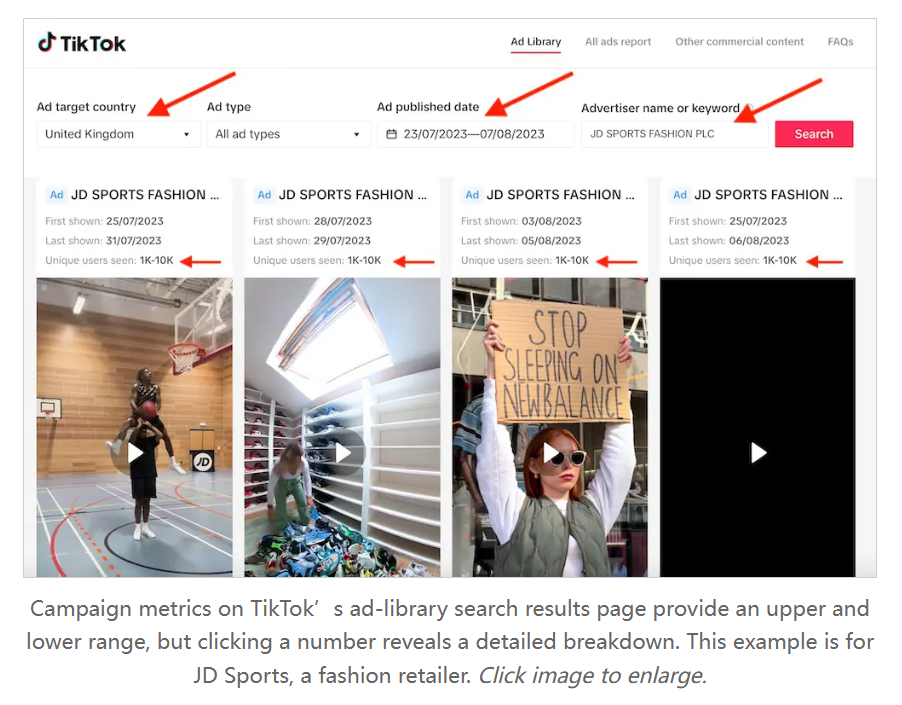Play the black screen ad video

point(758,453)
